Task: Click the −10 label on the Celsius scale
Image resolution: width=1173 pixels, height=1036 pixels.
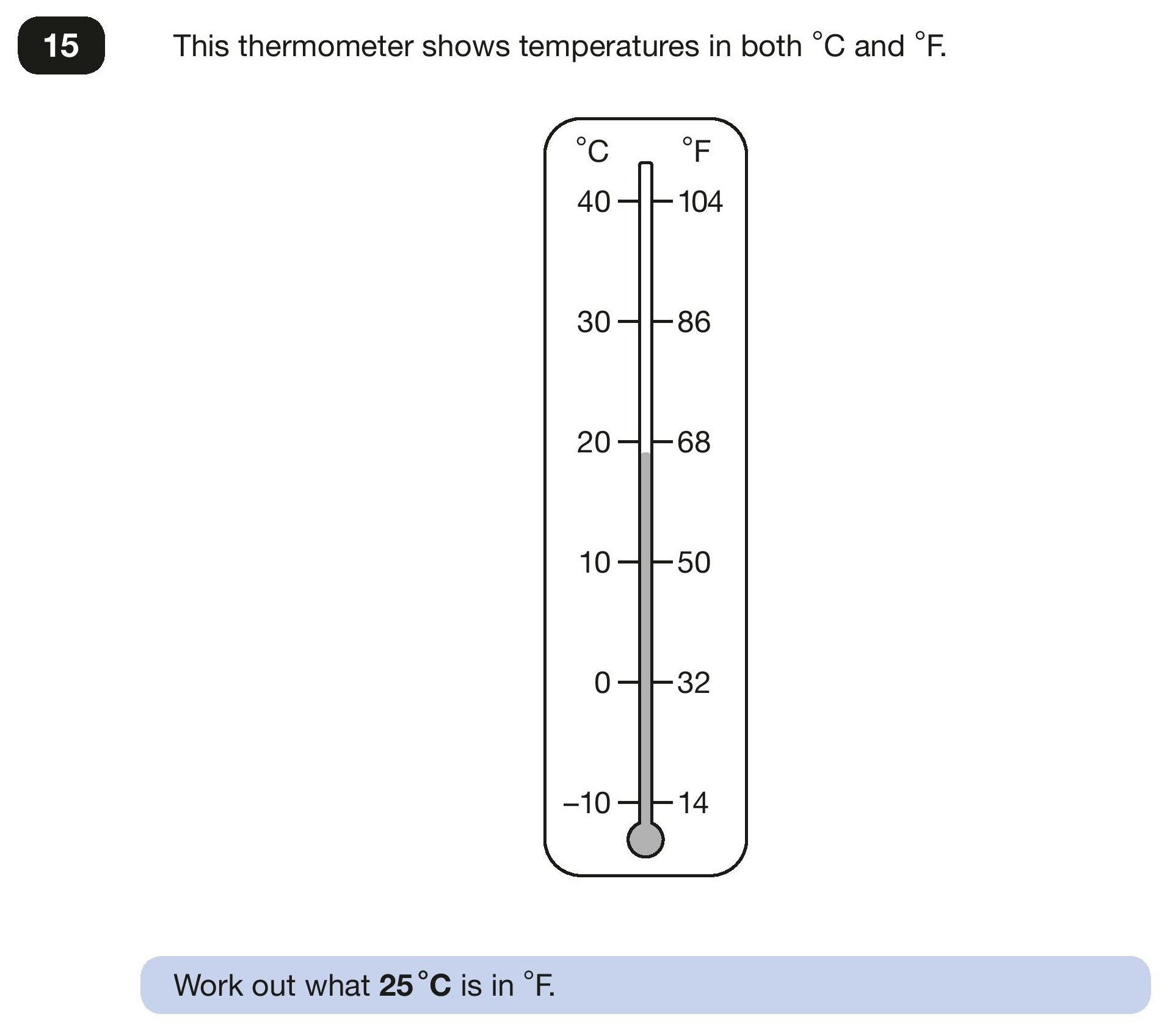Action: click(587, 803)
